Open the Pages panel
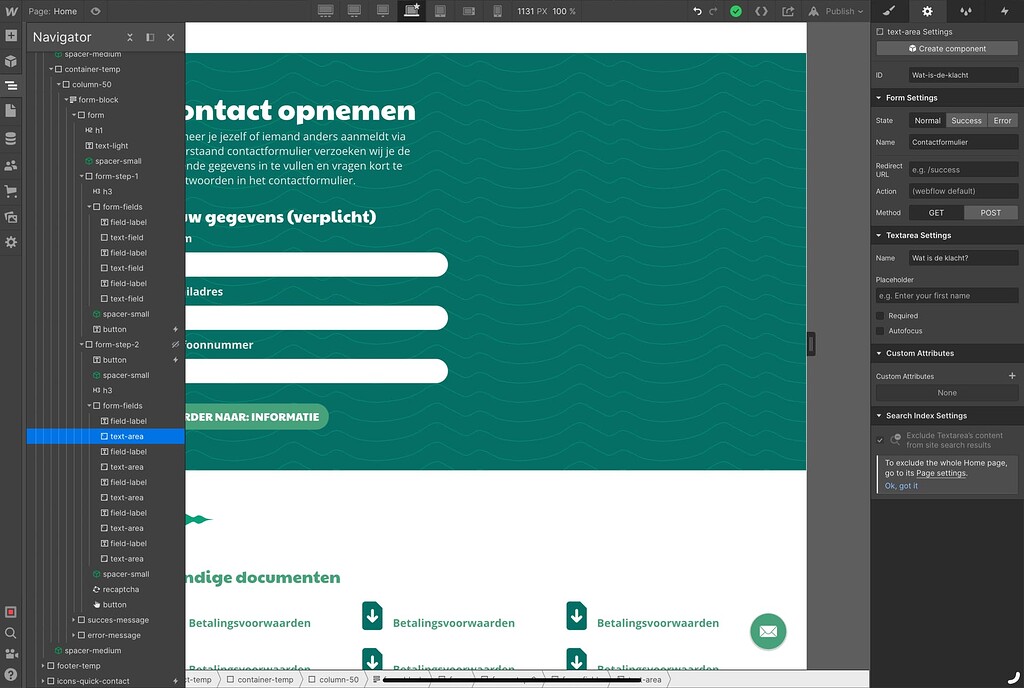The width and height of the screenshot is (1024, 688). [11, 112]
